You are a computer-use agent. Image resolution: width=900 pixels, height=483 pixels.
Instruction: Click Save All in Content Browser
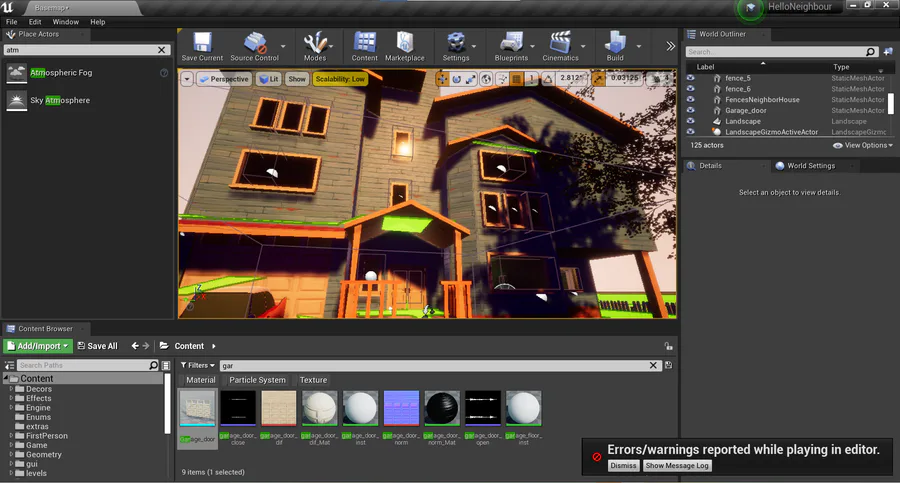pyautogui.click(x=97, y=346)
